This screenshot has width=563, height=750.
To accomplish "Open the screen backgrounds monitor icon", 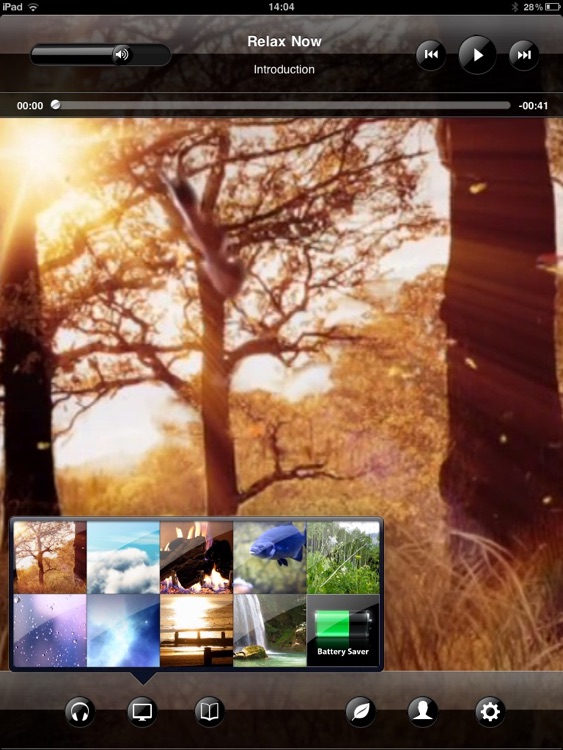I will pyautogui.click(x=142, y=712).
